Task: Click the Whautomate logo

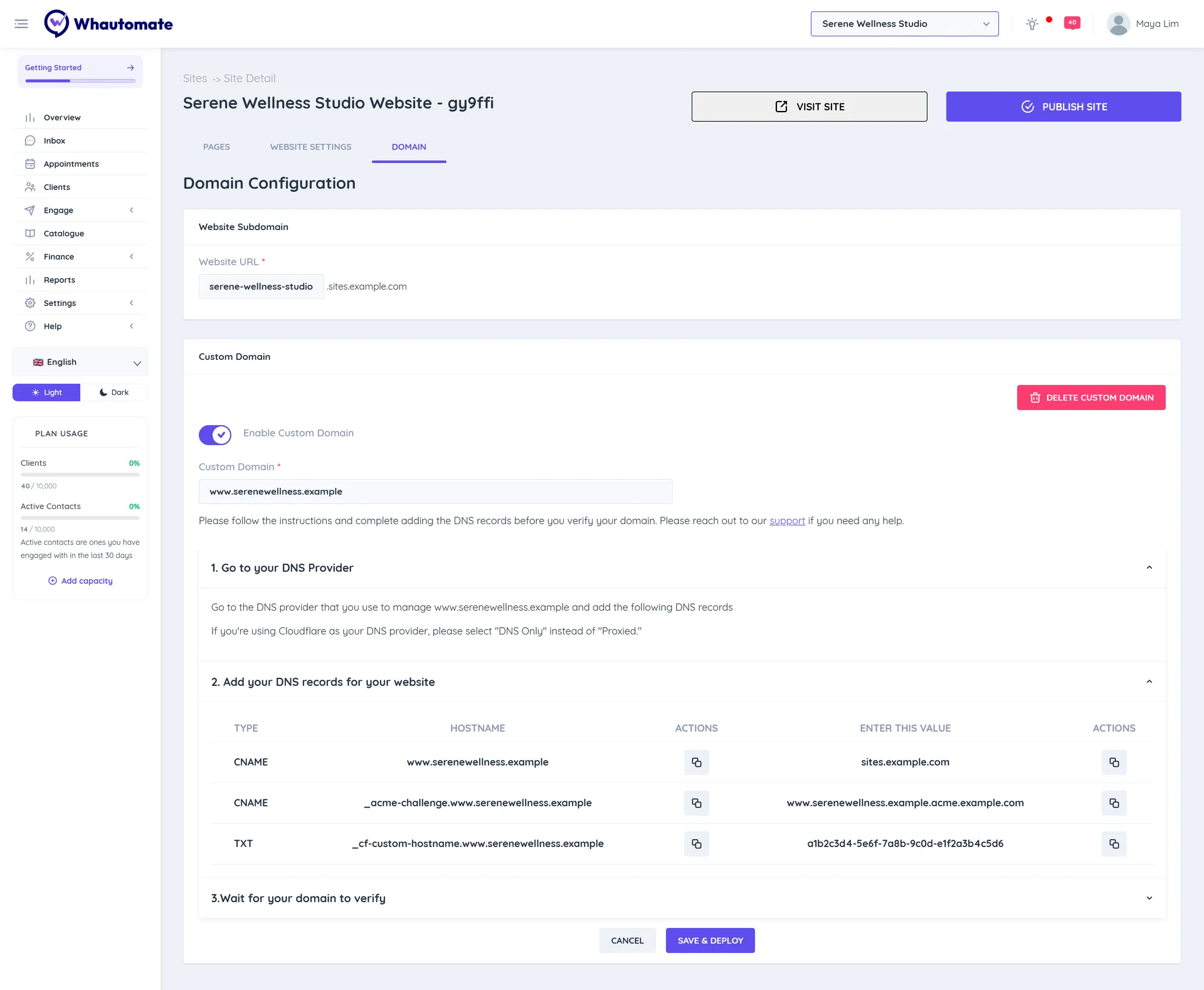Action: coord(108,24)
